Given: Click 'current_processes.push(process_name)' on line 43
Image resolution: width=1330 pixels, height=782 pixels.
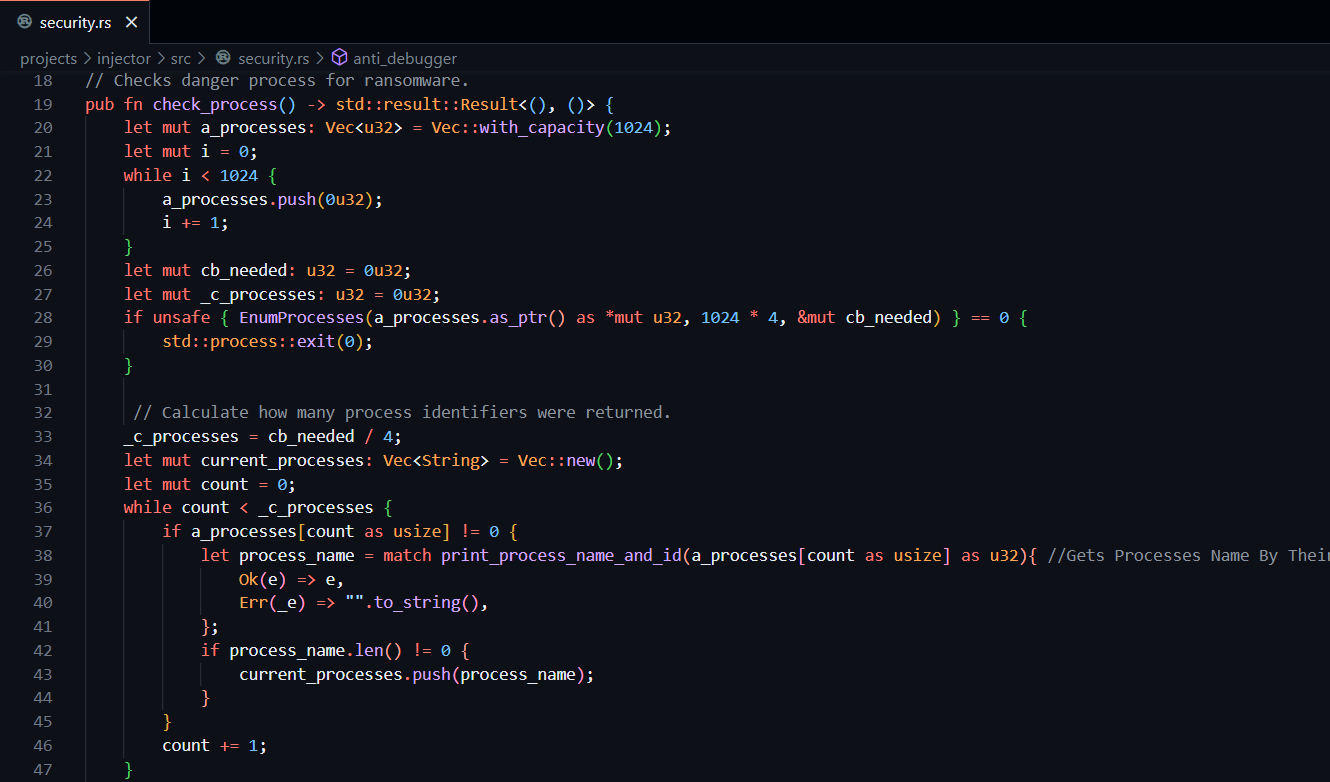Looking at the screenshot, I should click(412, 675).
